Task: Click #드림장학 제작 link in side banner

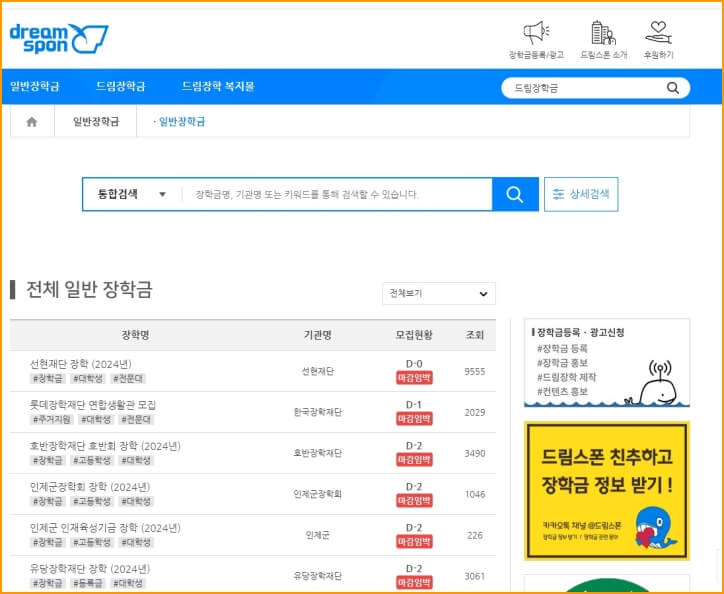Action: [x=567, y=377]
